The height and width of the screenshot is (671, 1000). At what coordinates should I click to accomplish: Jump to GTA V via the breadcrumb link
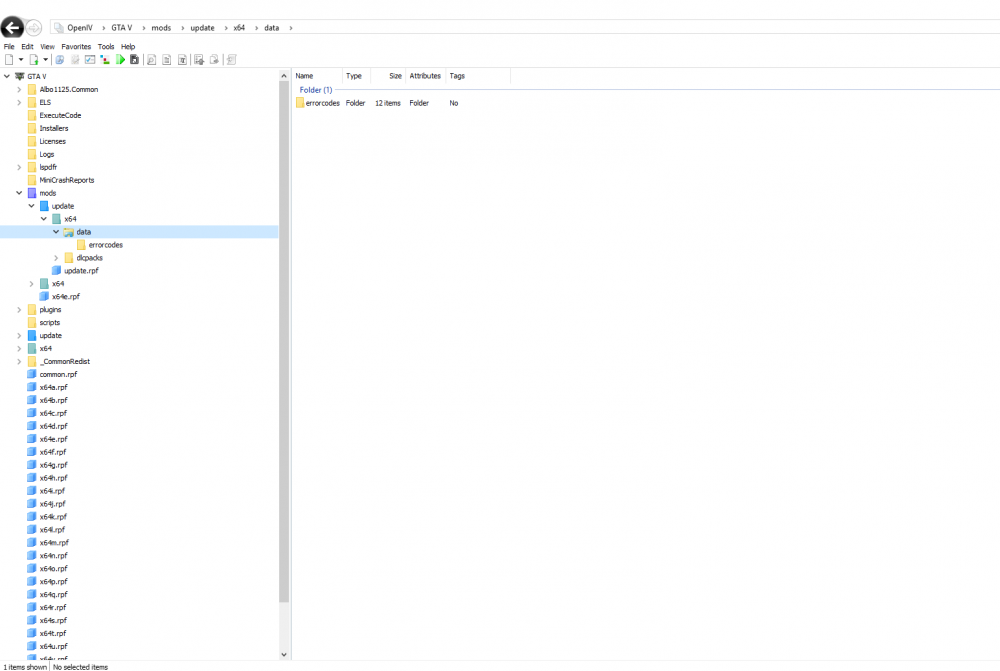click(x=120, y=27)
